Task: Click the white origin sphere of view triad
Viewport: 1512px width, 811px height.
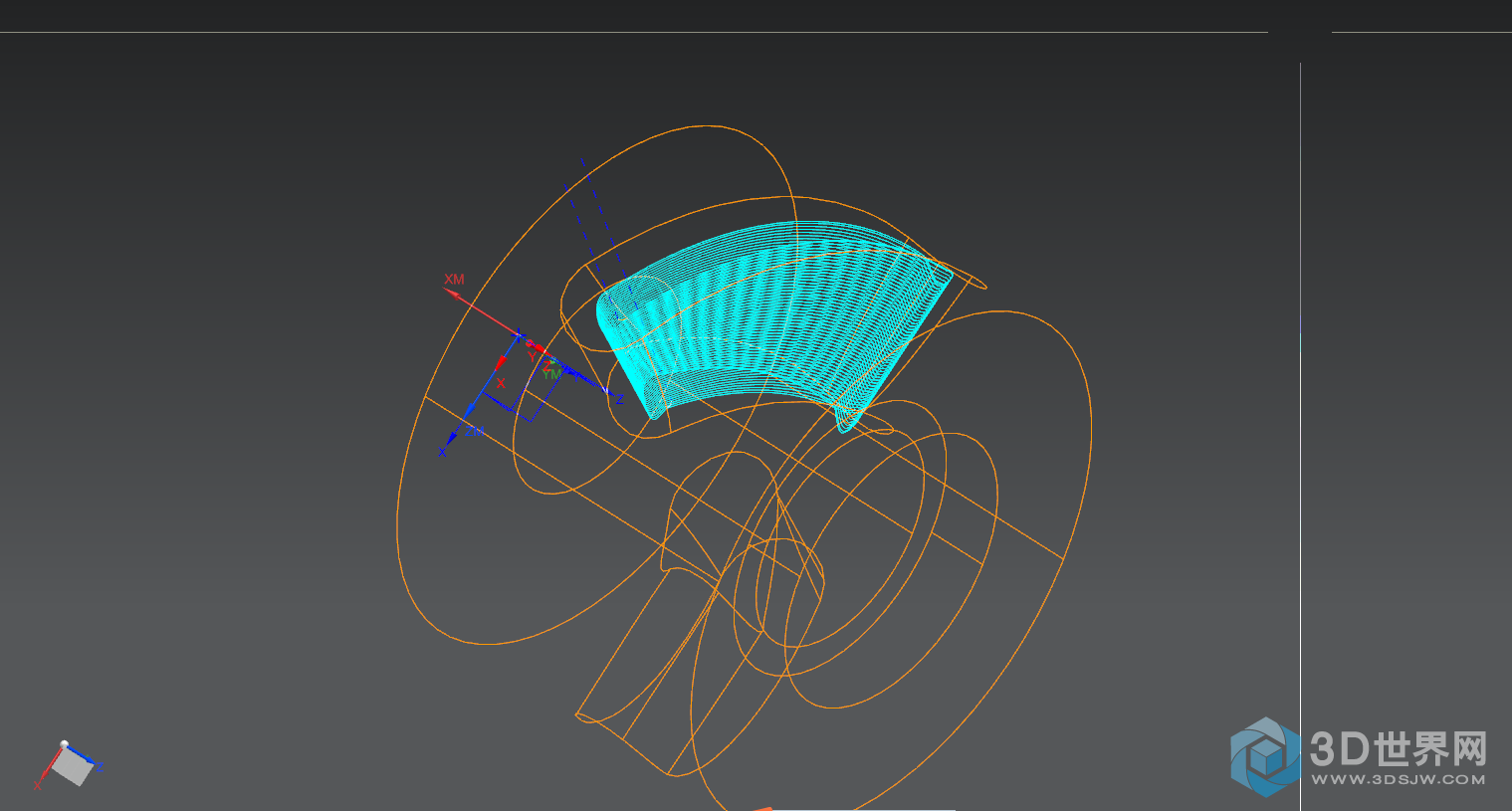Action: click(x=64, y=743)
